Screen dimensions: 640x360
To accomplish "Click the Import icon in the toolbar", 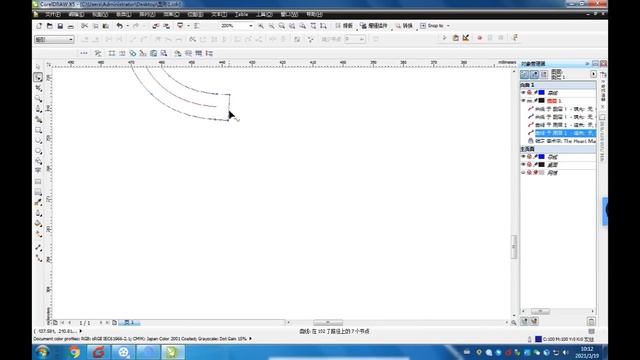I will (156, 26).
